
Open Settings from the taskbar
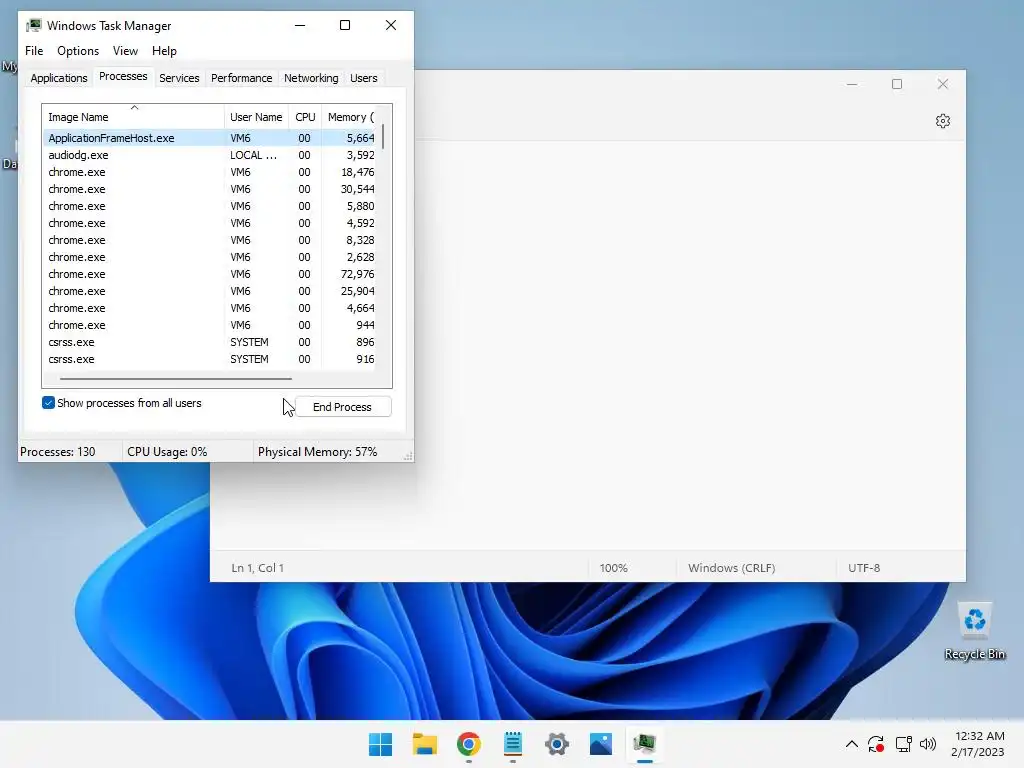coord(557,744)
